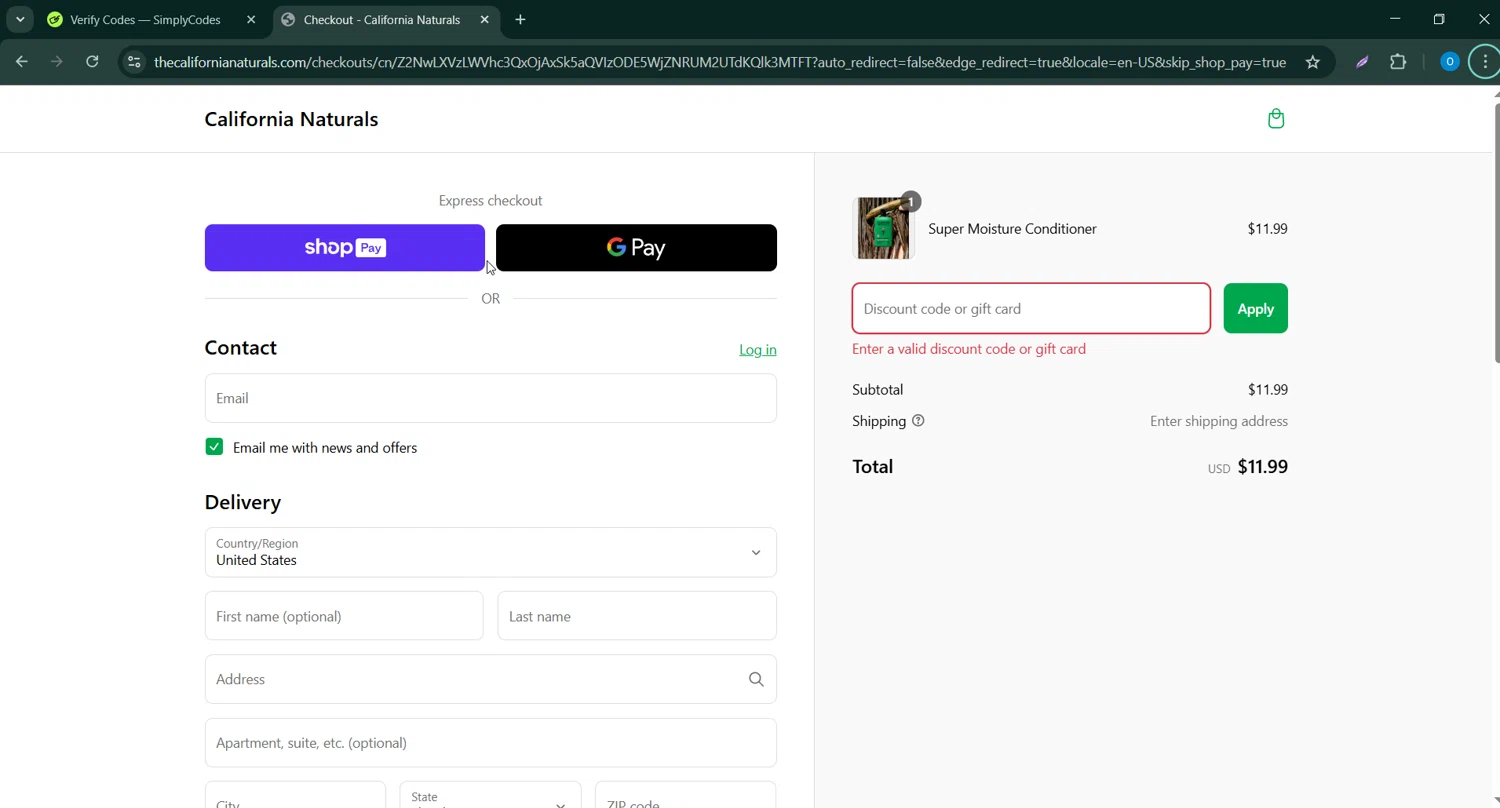
Task: Open the browser extensions puzzle icon
Action: [x=1398, y=62]
